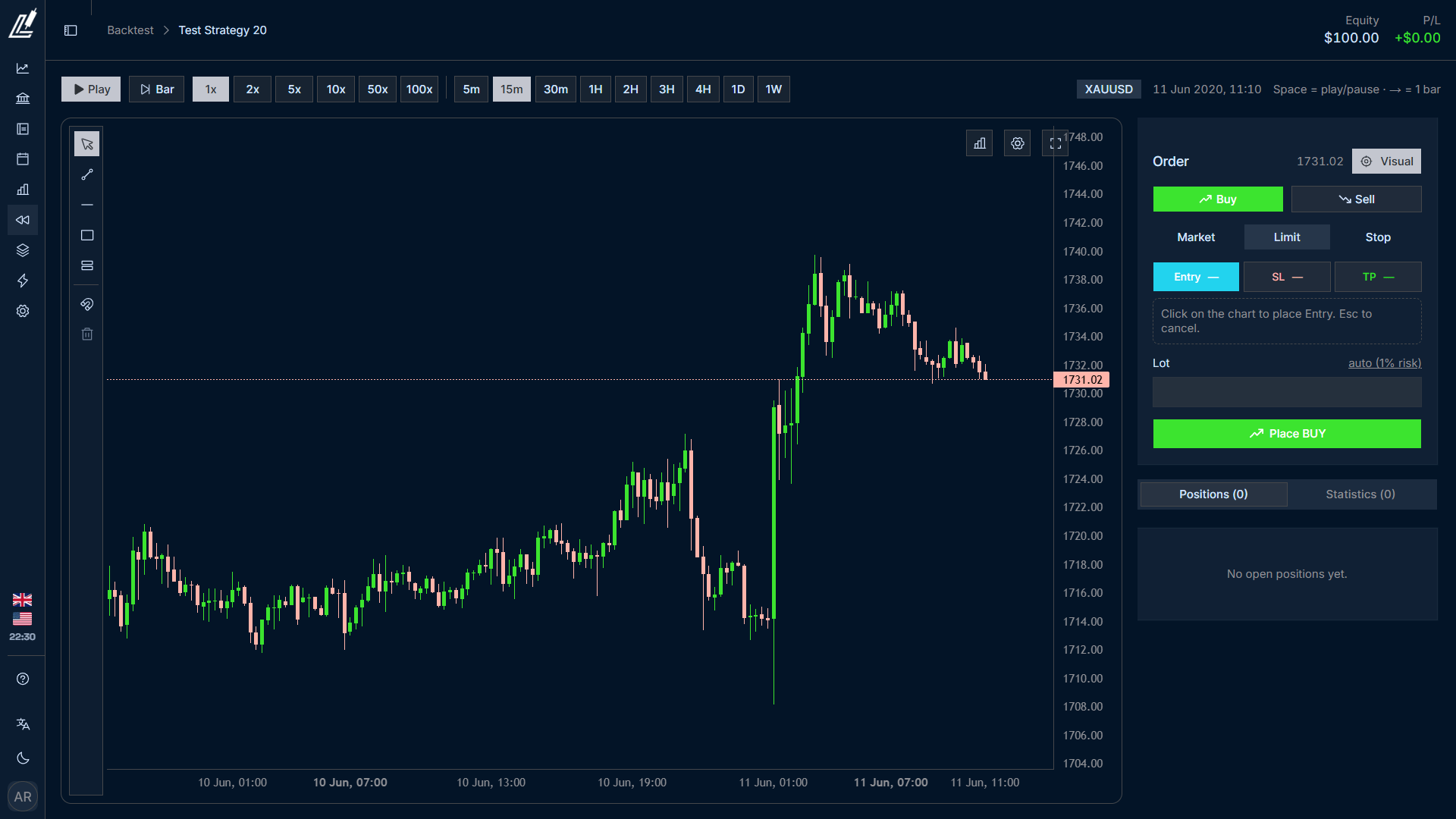Open the bank icon in the sidebar
This screenshot has width=1456, height=819.
pyautogui.click(x=23, y=99)
